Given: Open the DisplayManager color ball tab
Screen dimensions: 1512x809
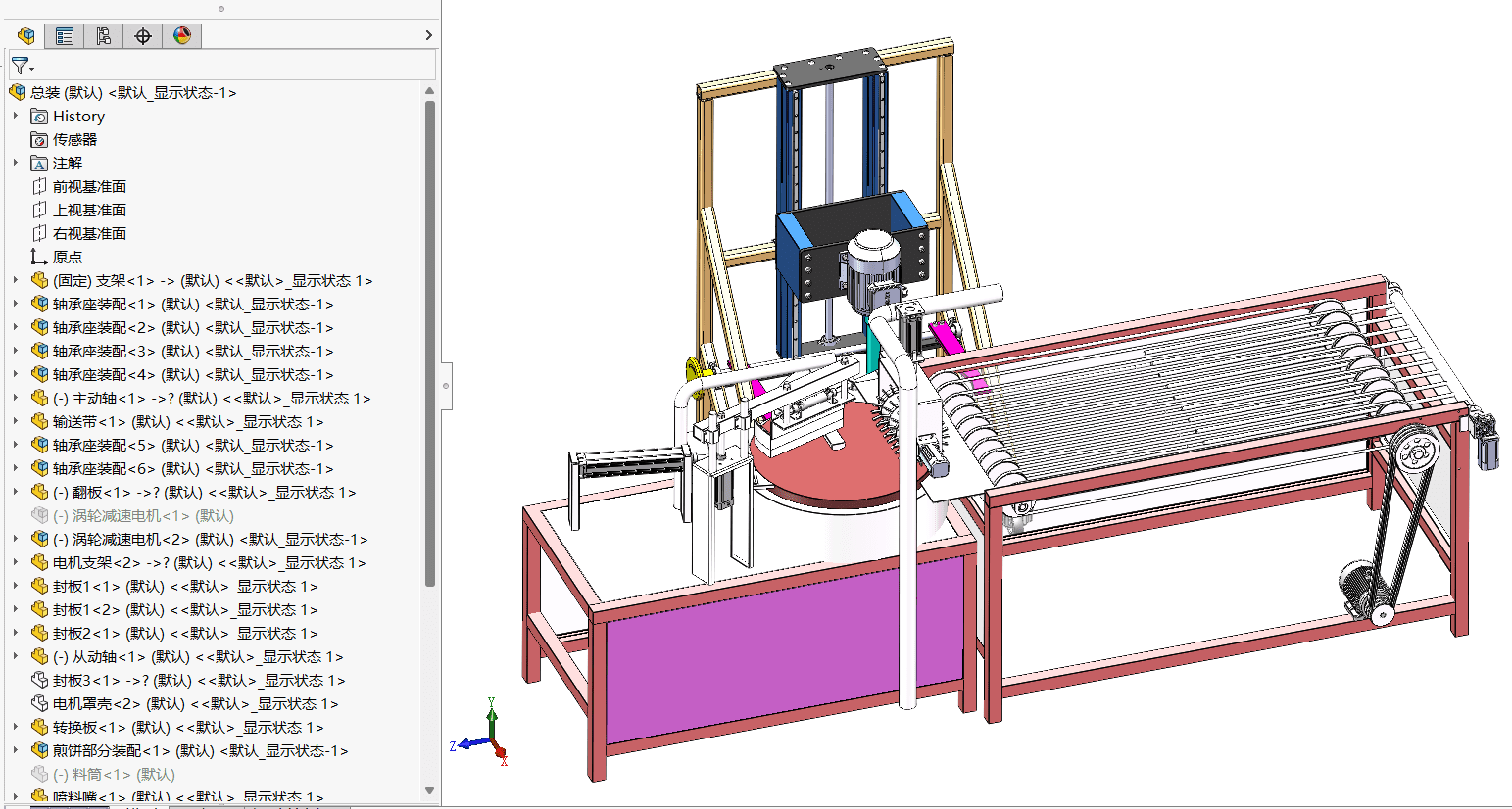Looking at the screenshot, I should click(x=182, y=36).
